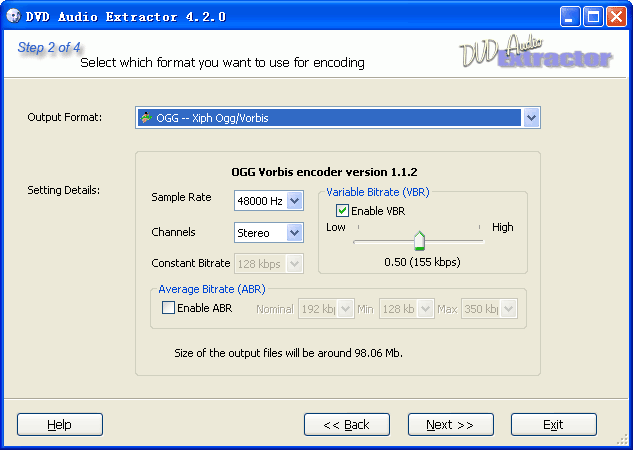Open the Constant Bitrate 128 kbps dropdown
The image size is (633, 450).
coord(295,264)
